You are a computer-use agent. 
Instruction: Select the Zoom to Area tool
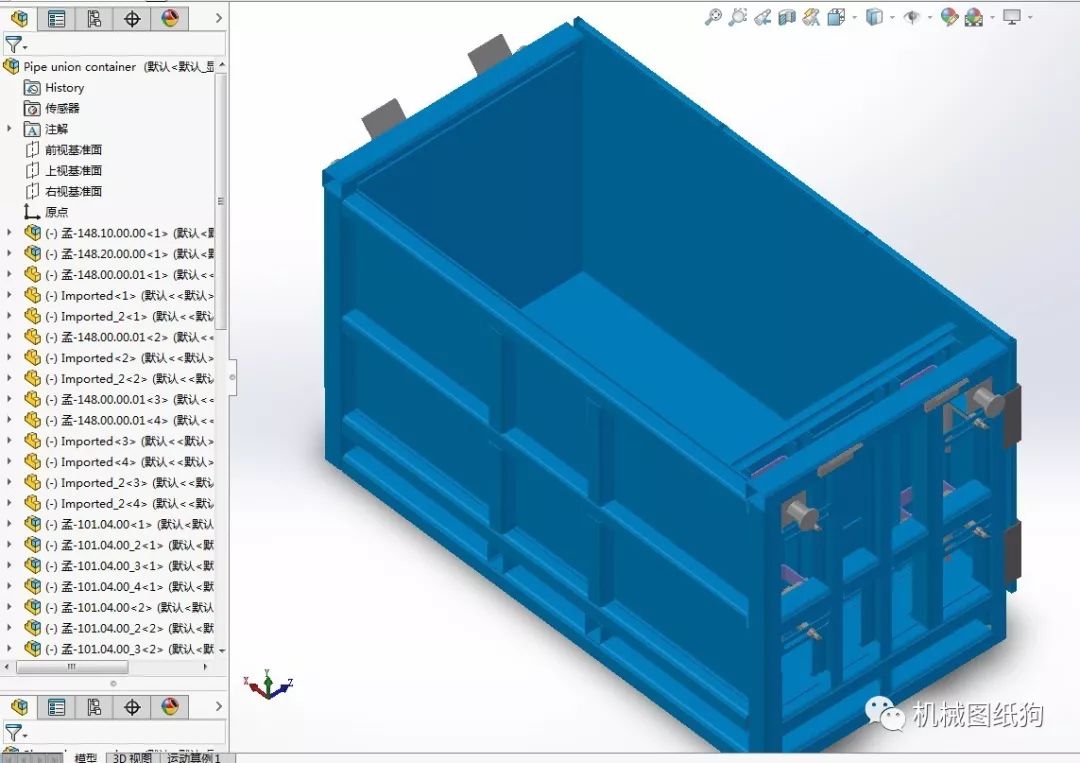738,17
